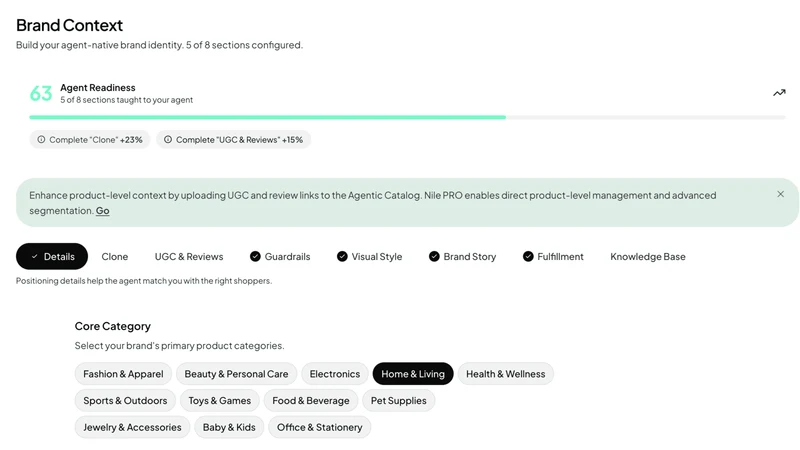Click Complete "Clone" +23% suggestion chip
800x450 pixels.
[x=90, y=139]
